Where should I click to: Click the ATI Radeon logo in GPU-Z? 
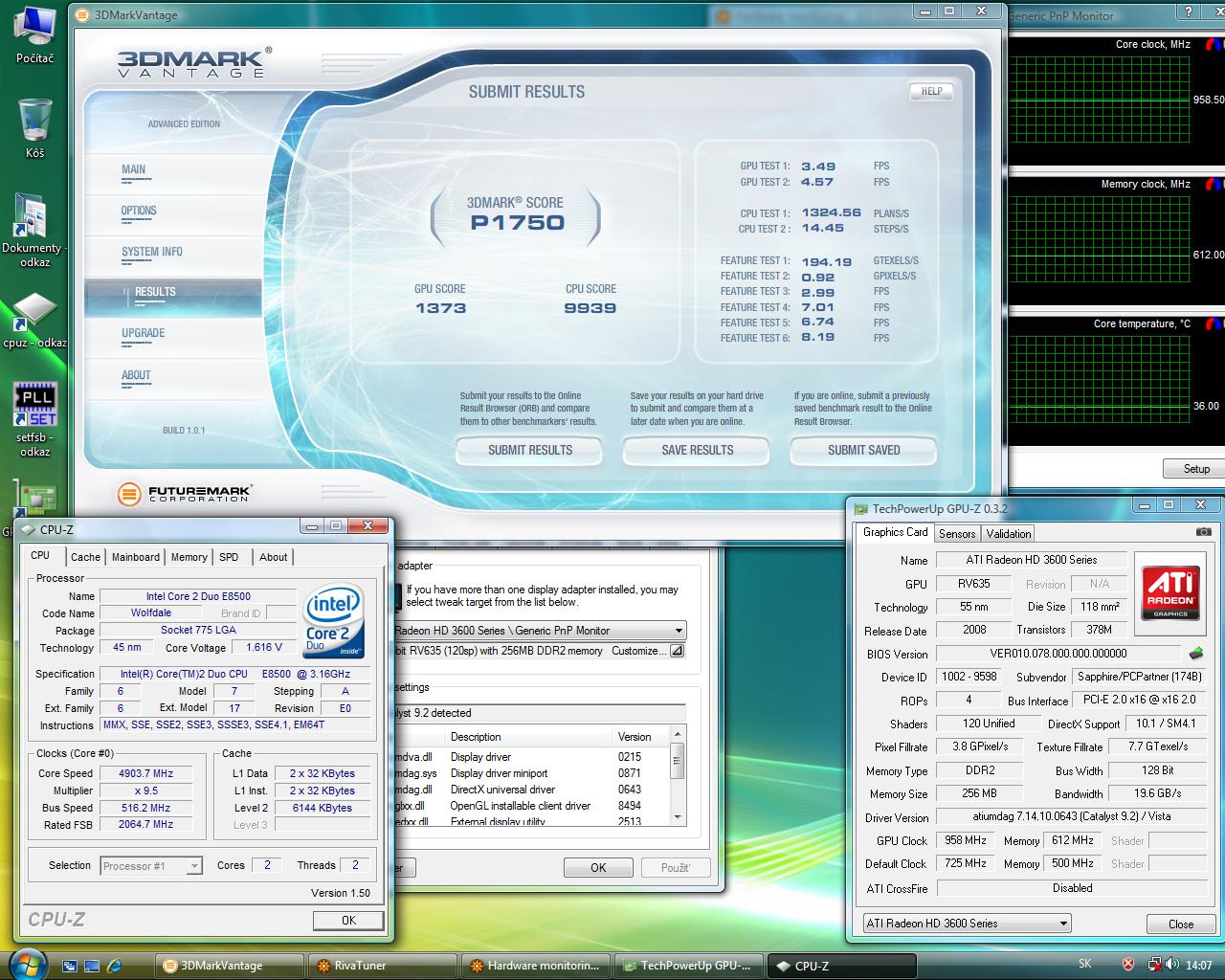[1169, 594]
